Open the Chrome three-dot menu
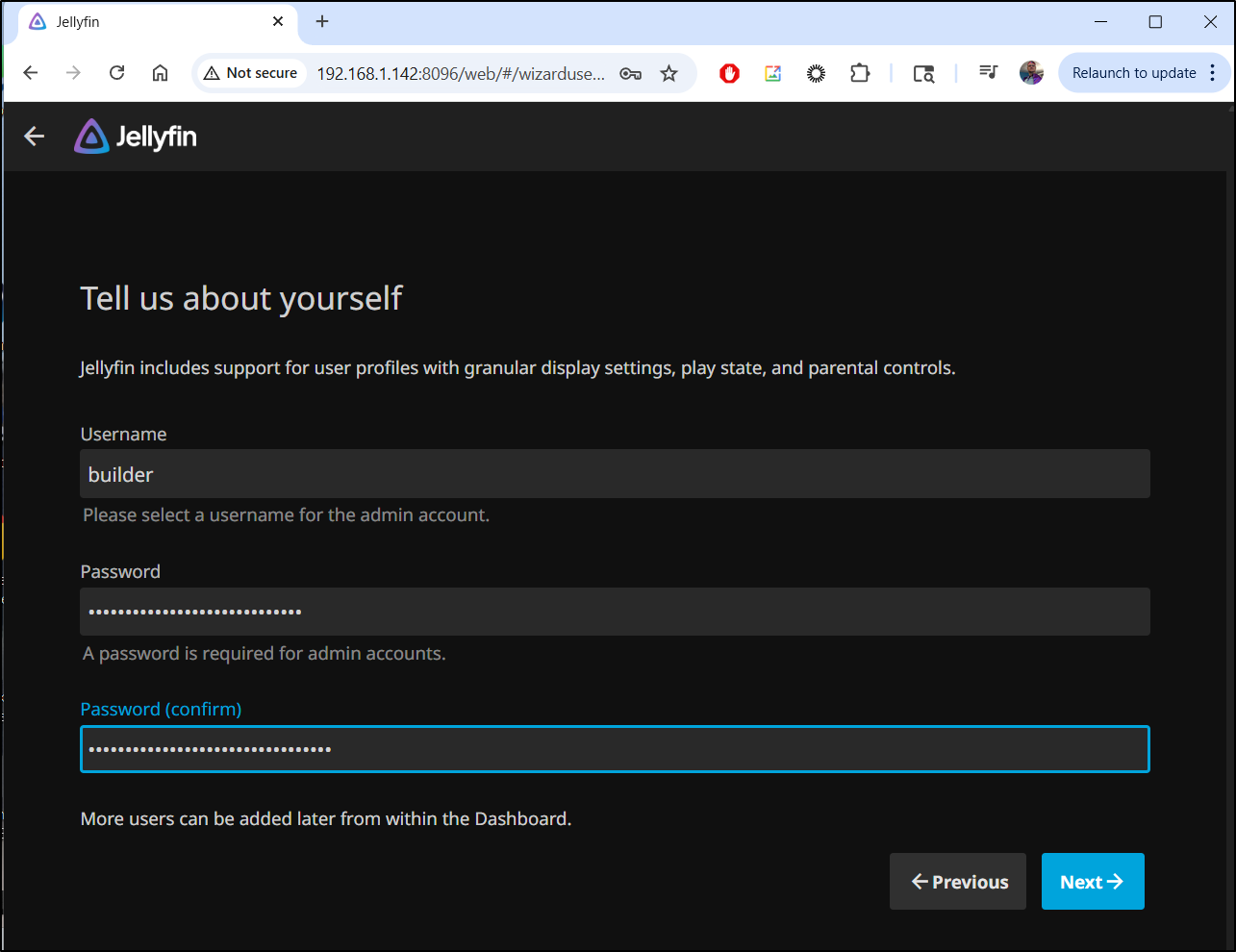 (1213, 73)
